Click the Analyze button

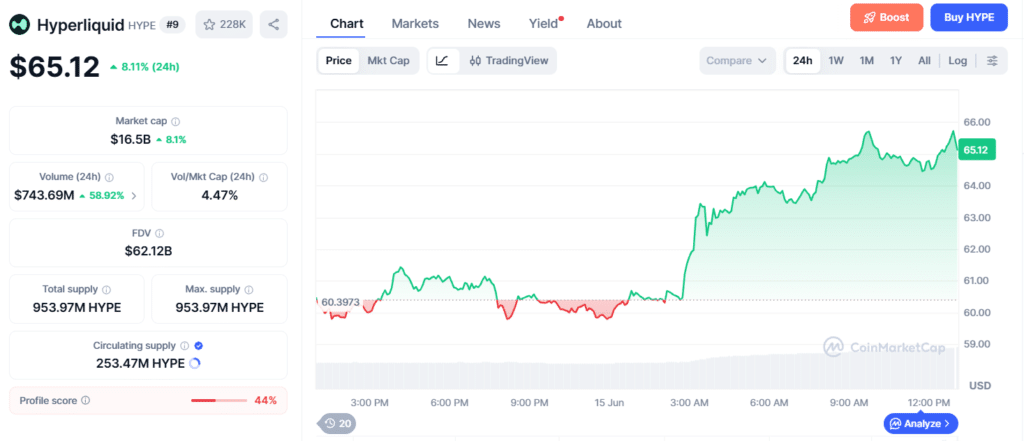(x=921, y=423)
